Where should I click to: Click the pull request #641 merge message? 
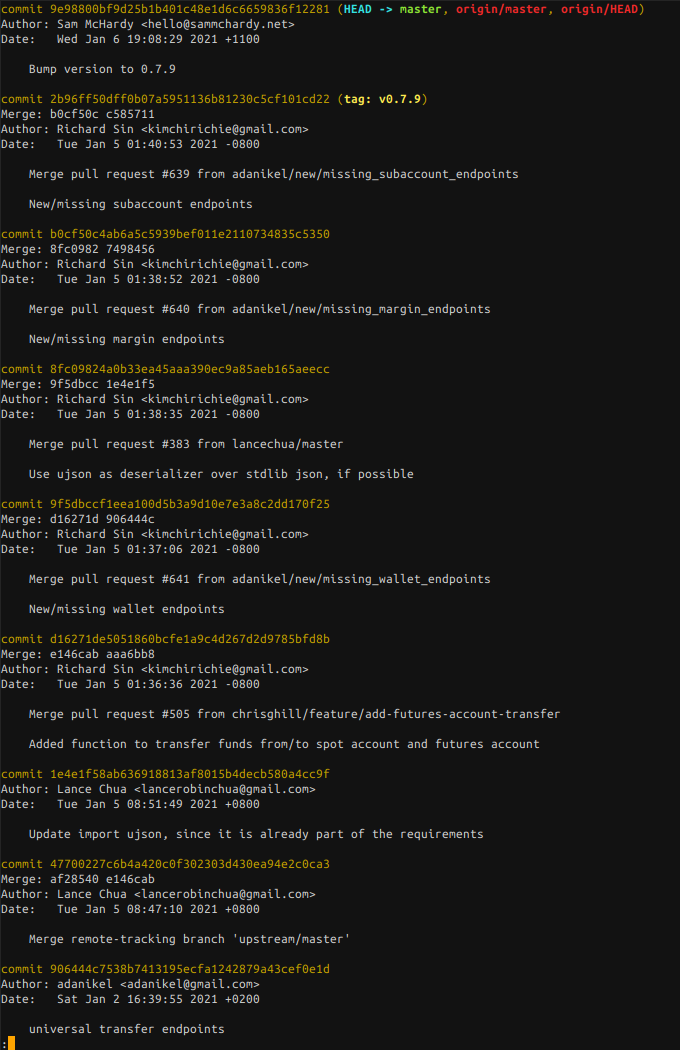[x=259, y=579]
